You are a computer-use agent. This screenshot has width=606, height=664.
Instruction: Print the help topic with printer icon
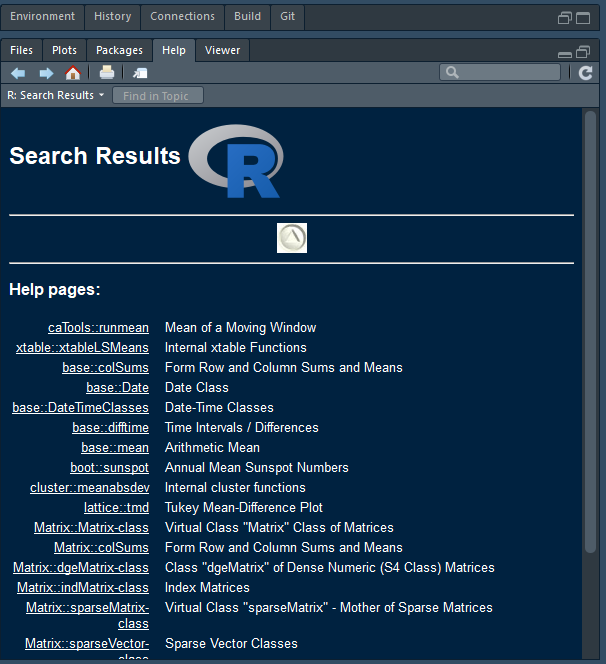107,73
